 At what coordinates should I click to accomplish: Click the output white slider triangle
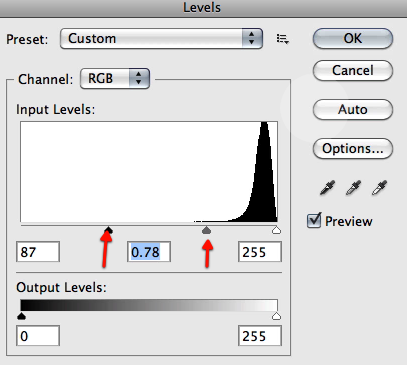[276, 316]
